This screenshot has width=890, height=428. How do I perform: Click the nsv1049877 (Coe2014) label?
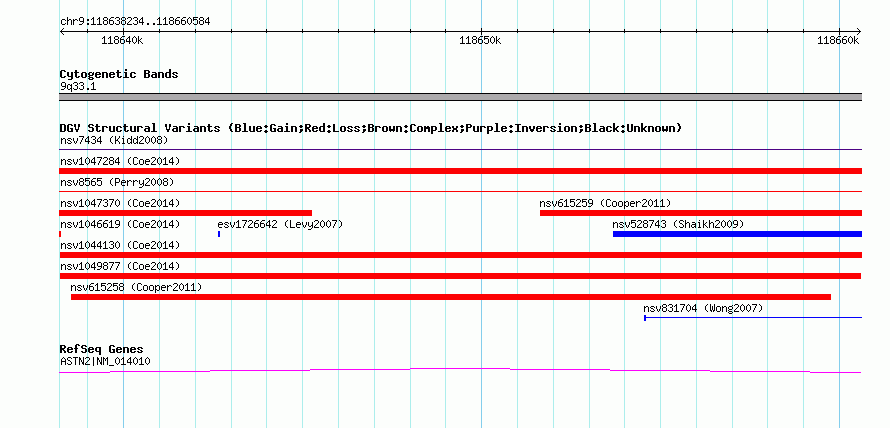[x=120, y=266]
